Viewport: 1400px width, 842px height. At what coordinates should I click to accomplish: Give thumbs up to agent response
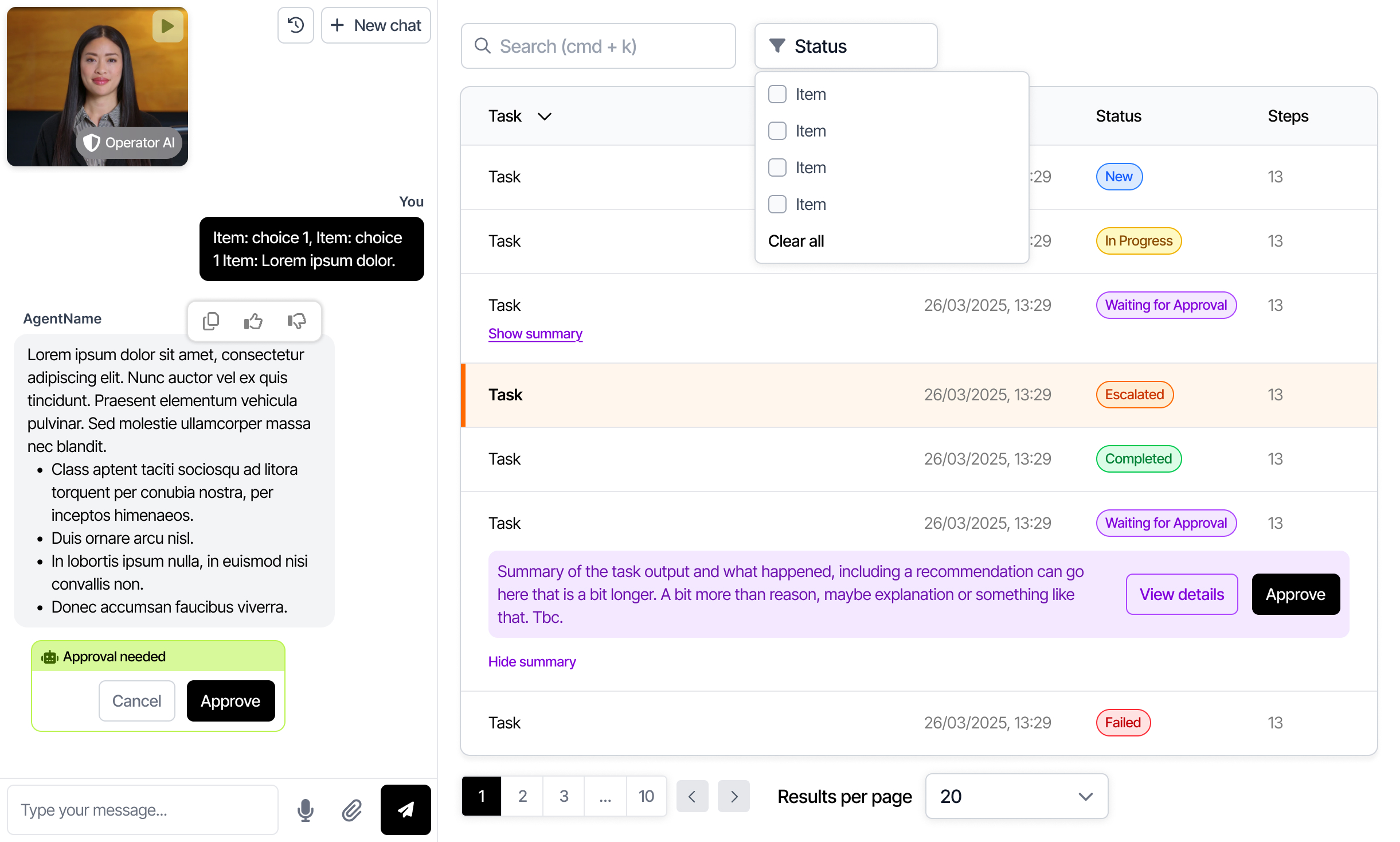click(253, 321)
